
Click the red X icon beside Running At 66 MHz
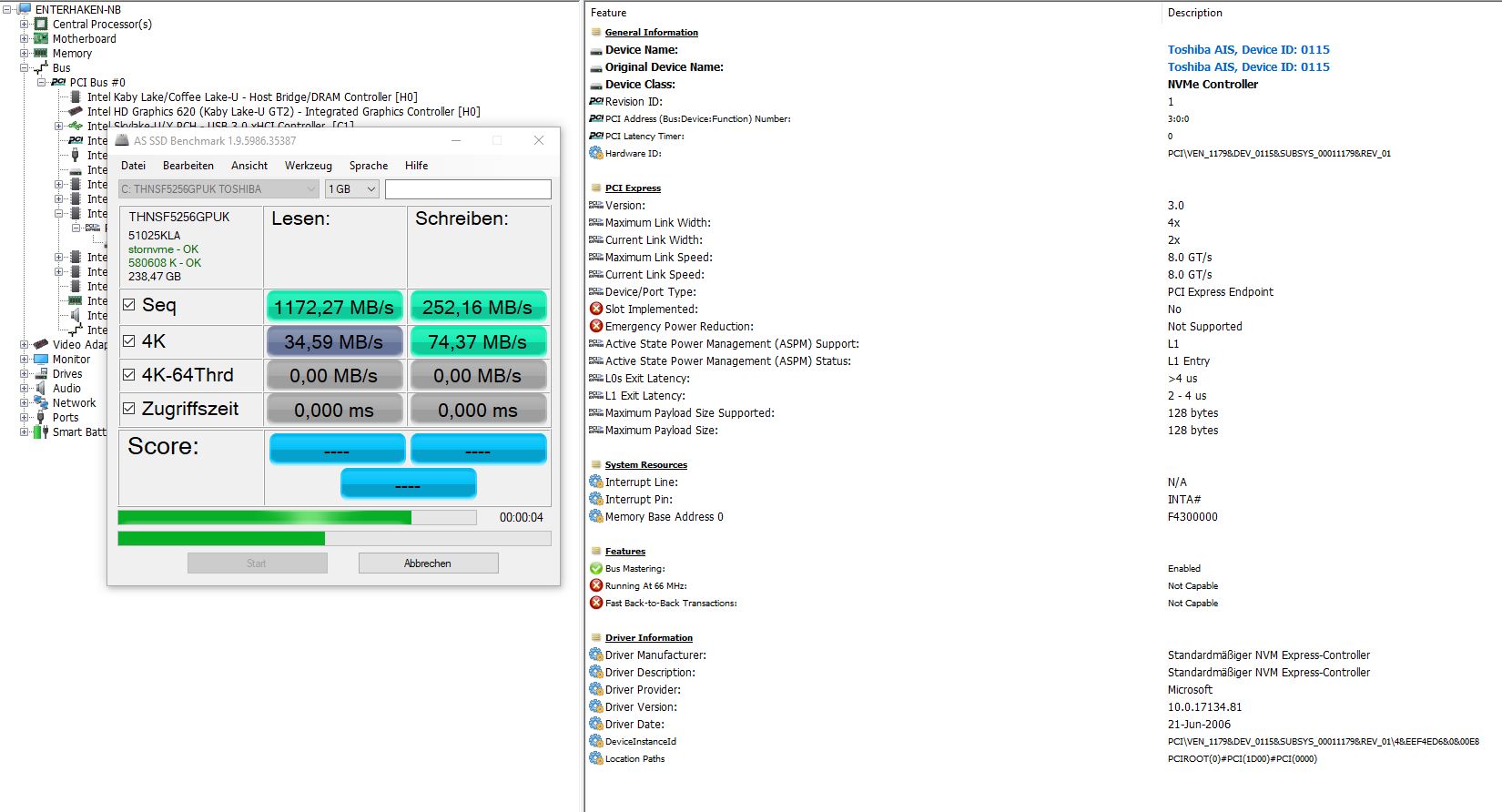click(x=596, y=585)
